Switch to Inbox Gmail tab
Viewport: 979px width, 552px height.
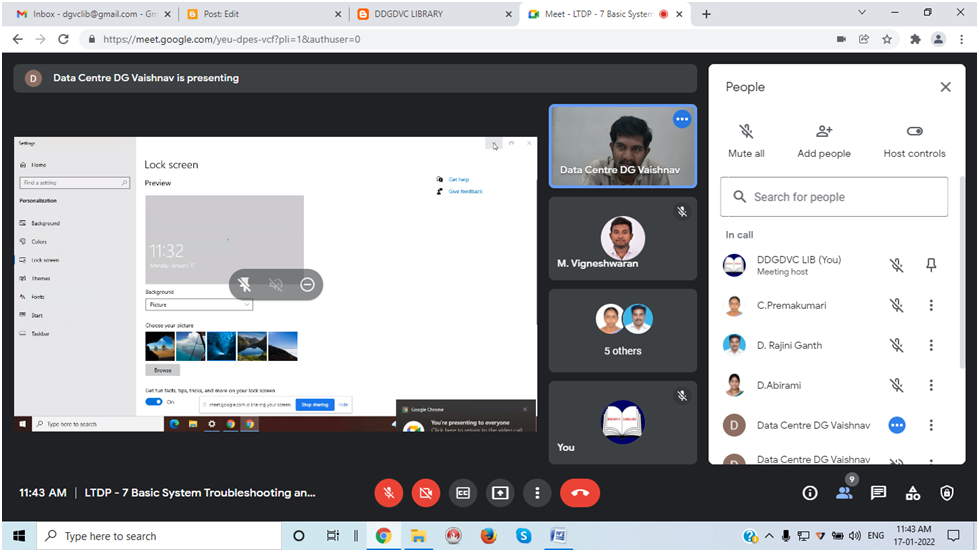pos(94,14)
